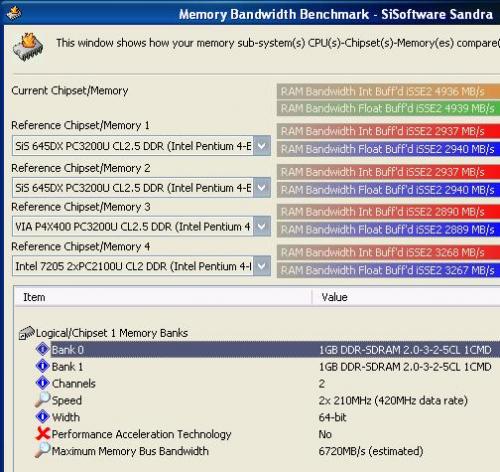This screenshot has width=500, height=472.
Task: Click the blue info icon beside Width
Action: [43, 417]
